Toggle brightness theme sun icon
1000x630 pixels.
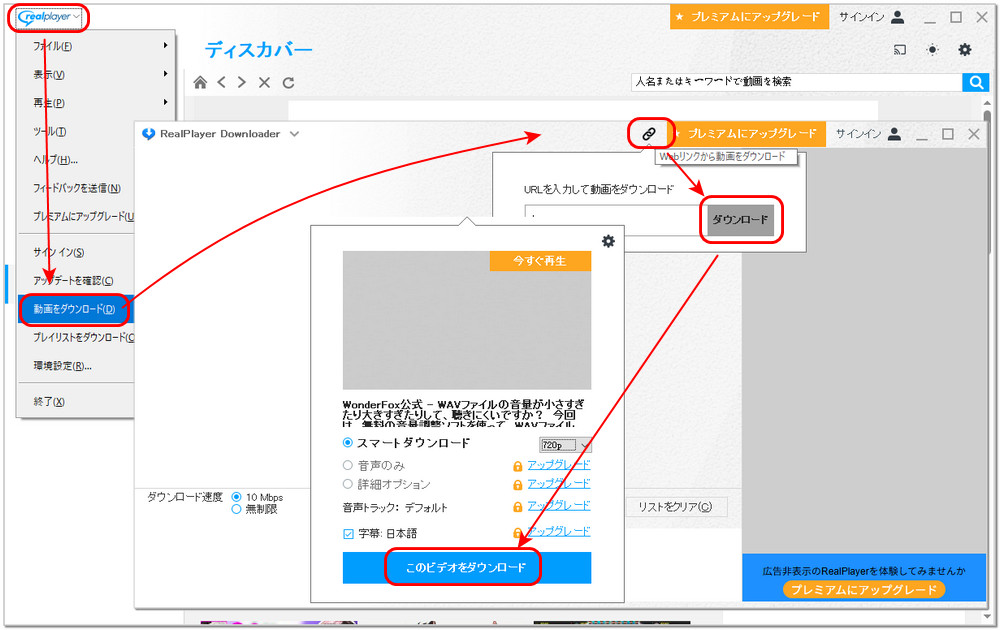(932, 50)
